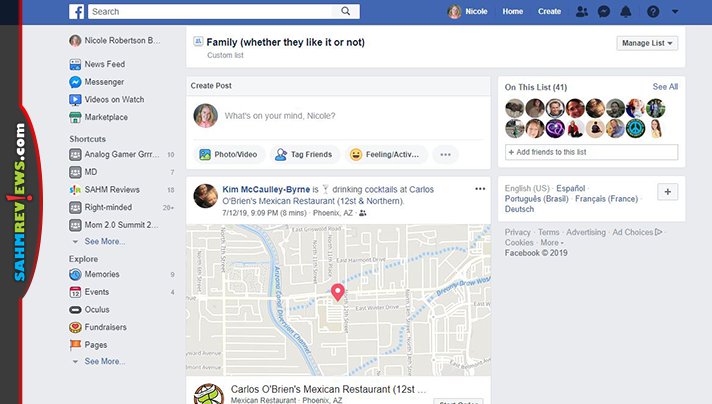Click the 7/12/19, 9:09 PM post timestamp
This screenshot has width=712, height=404.
[x=264, y=213]
